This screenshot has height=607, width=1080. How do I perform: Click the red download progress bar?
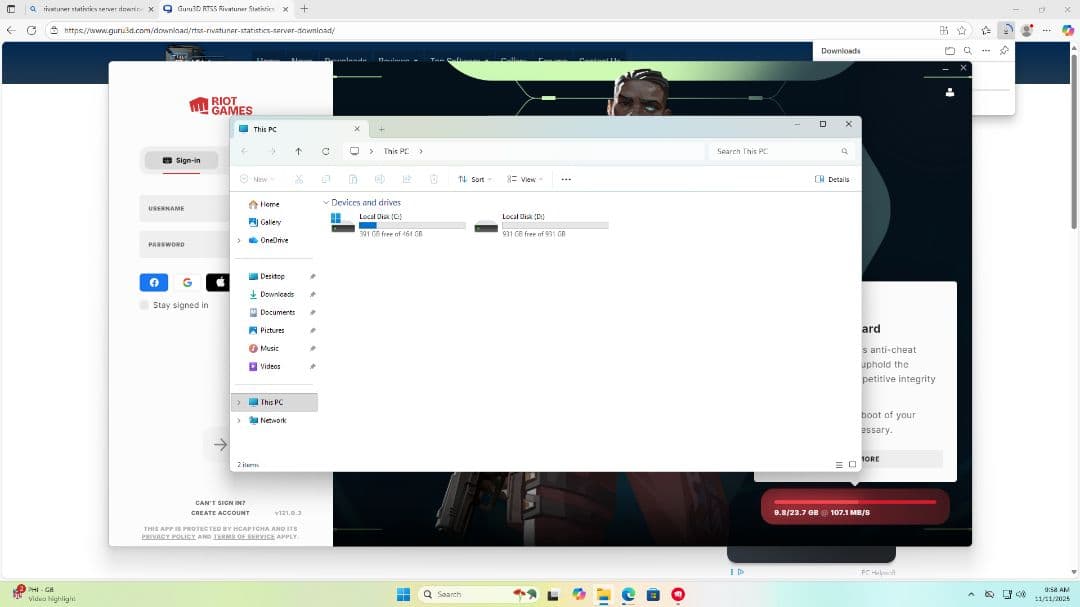pos(856,507)
